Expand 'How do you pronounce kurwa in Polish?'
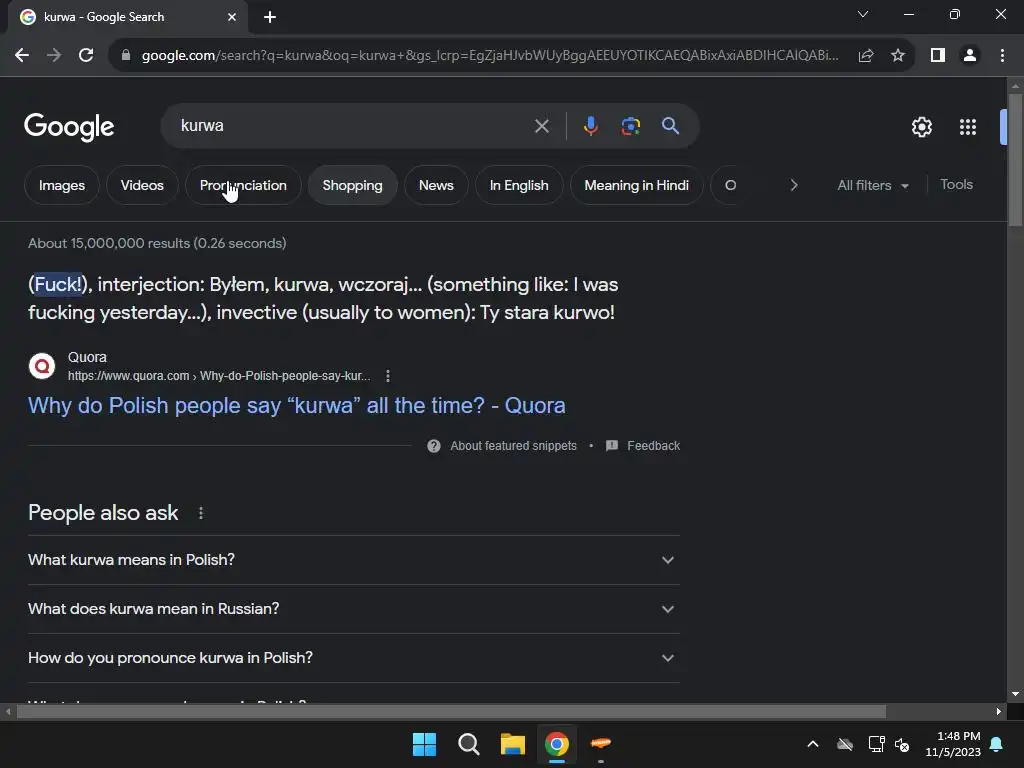The height and width of the screenshot is (768, 1024). (x=354, y=658)
